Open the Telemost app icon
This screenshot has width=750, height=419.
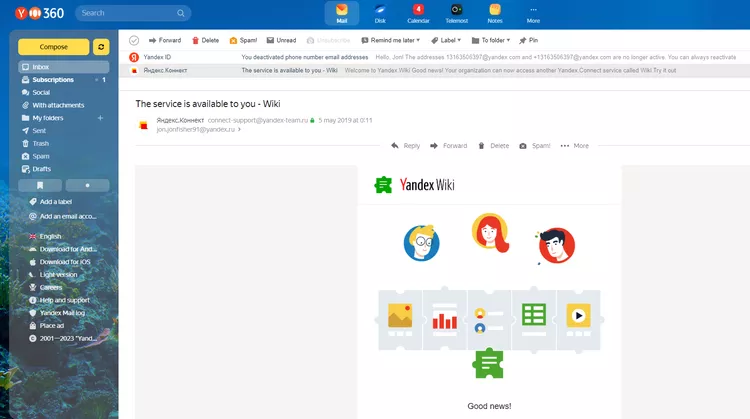click(456, 13)
